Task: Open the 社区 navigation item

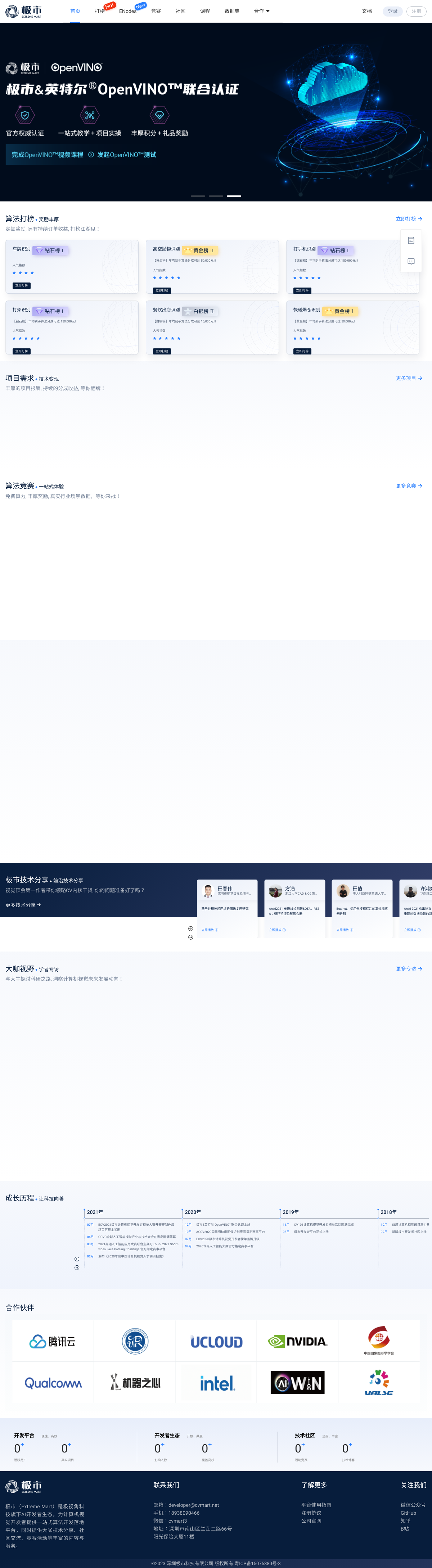Action: 180,11
